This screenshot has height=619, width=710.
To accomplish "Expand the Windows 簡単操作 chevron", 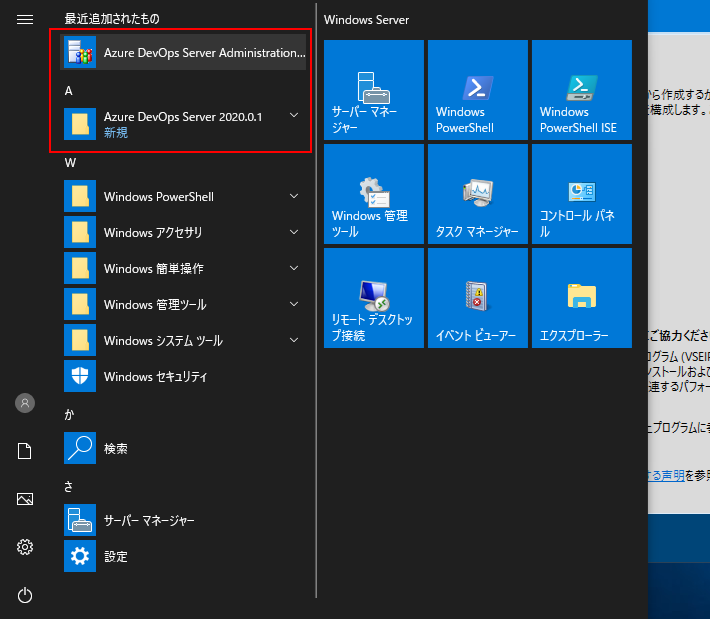I will tap(294, 268).
